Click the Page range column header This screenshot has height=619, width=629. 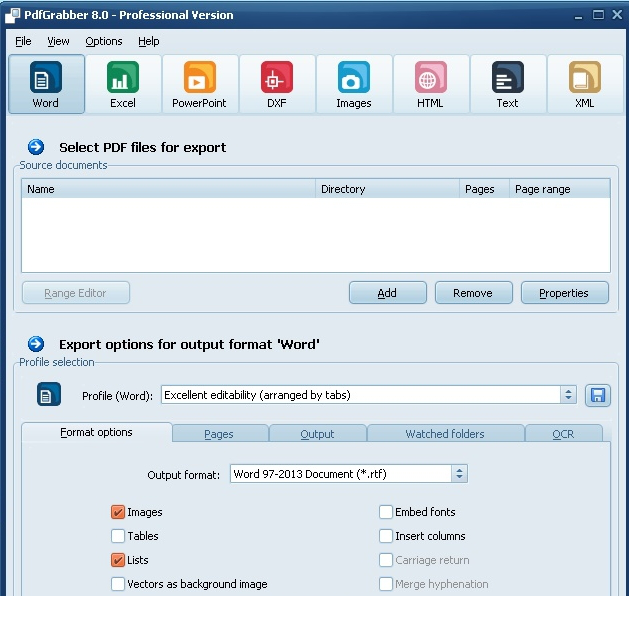(x=560, y=189)
